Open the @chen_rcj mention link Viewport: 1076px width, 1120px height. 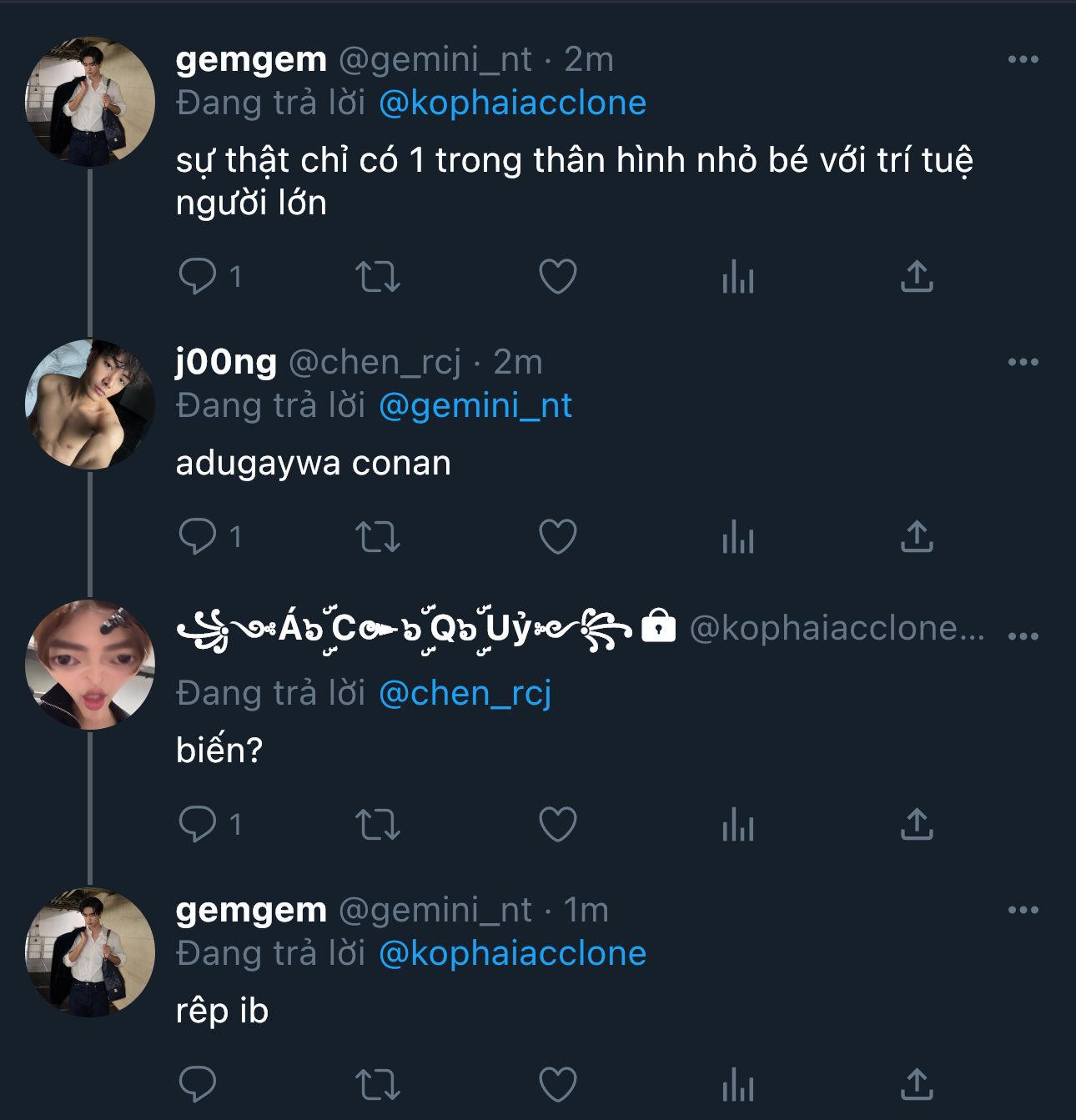point(465,694)
